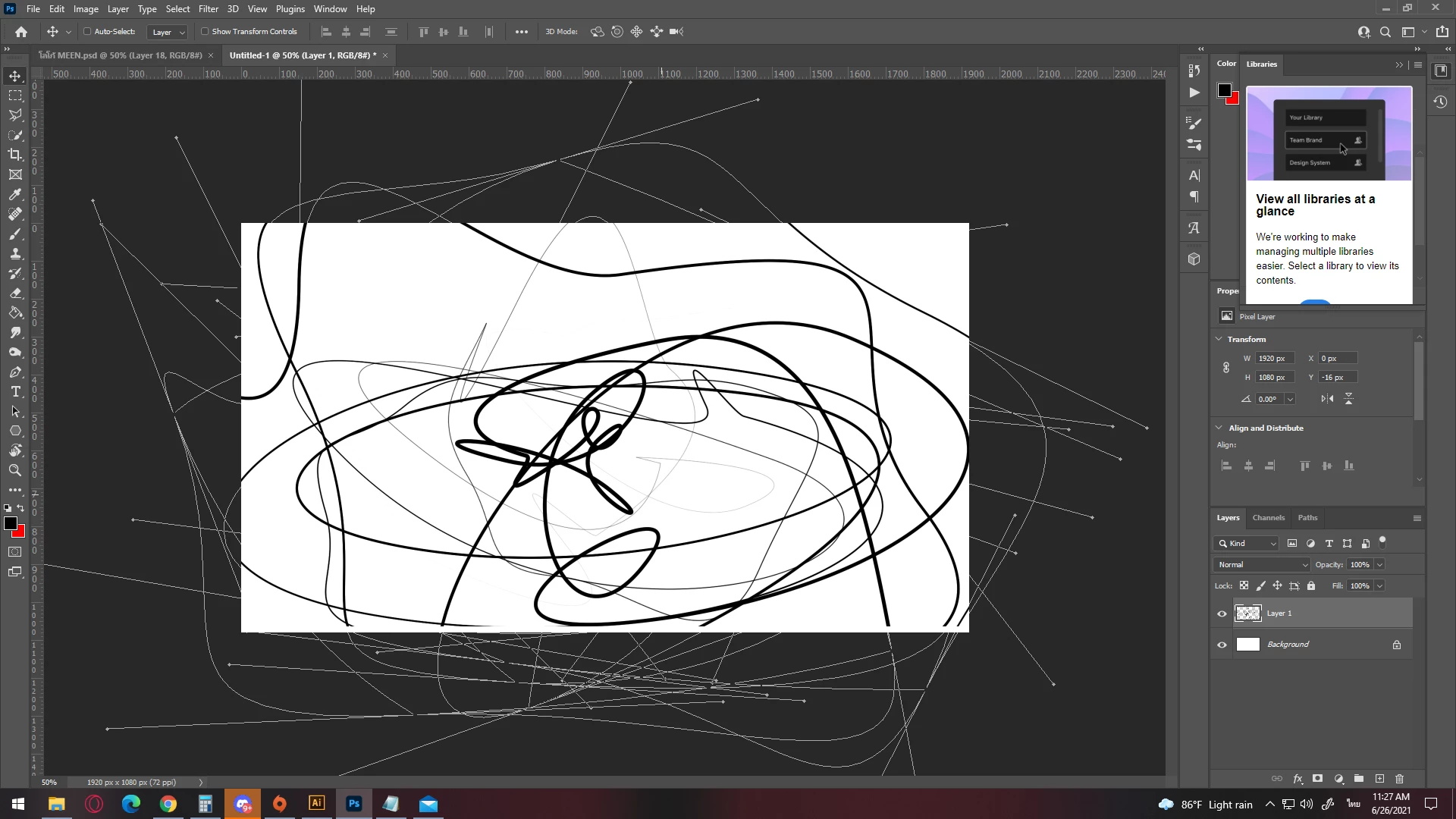Viewport: 1456px width, 819px height.
Task: Open the Normal blend mode dropdown
Action: click(x=1262, y=564)
